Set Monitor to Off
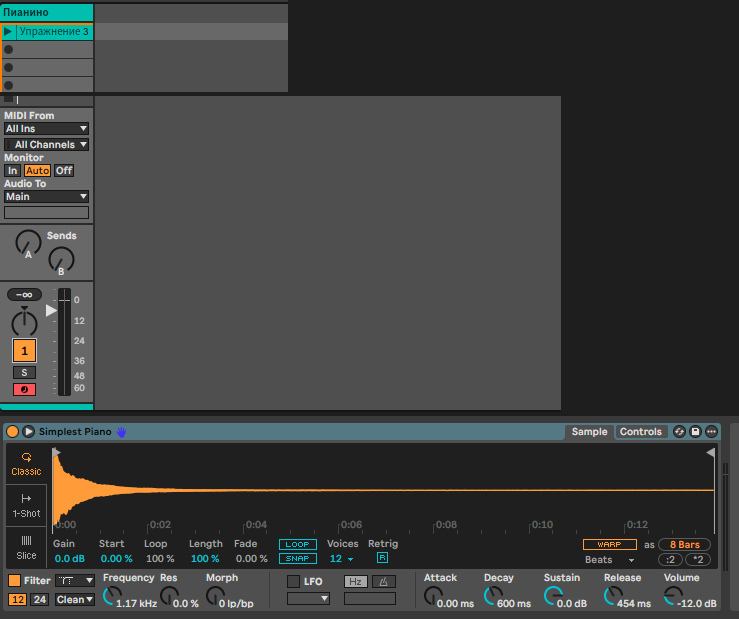 (64, 171)
